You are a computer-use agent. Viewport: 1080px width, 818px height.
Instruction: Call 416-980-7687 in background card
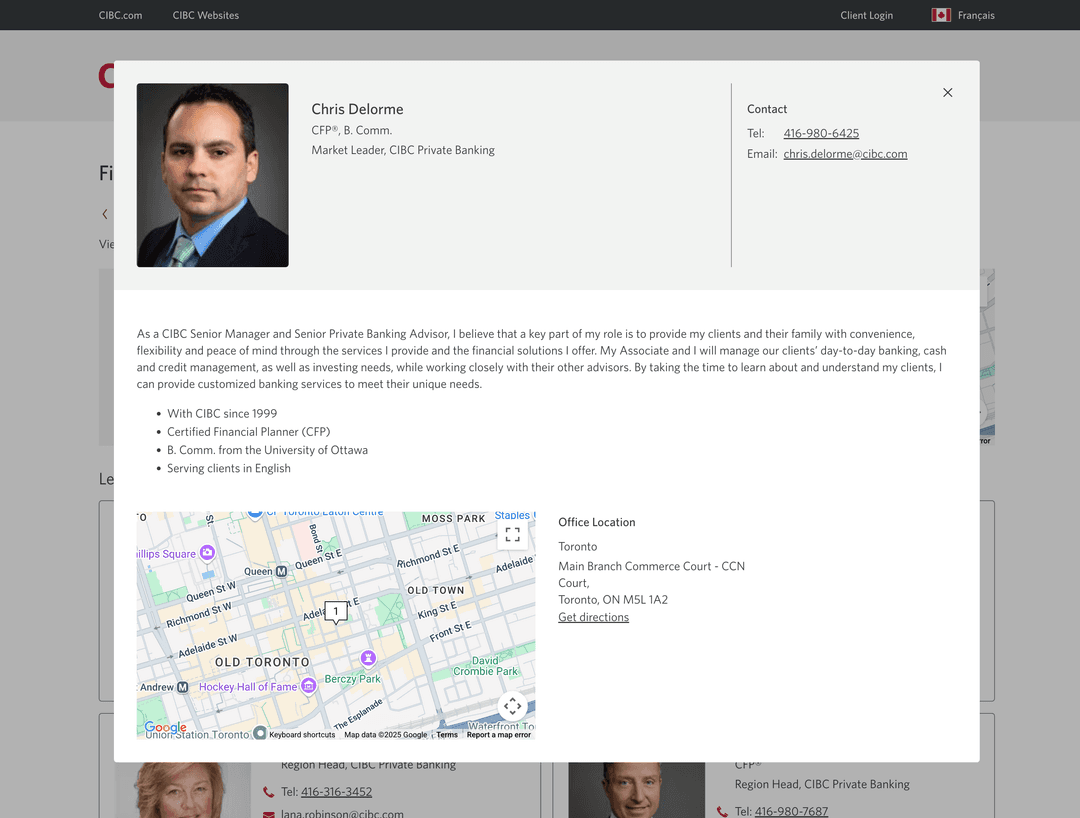(791, 812)
